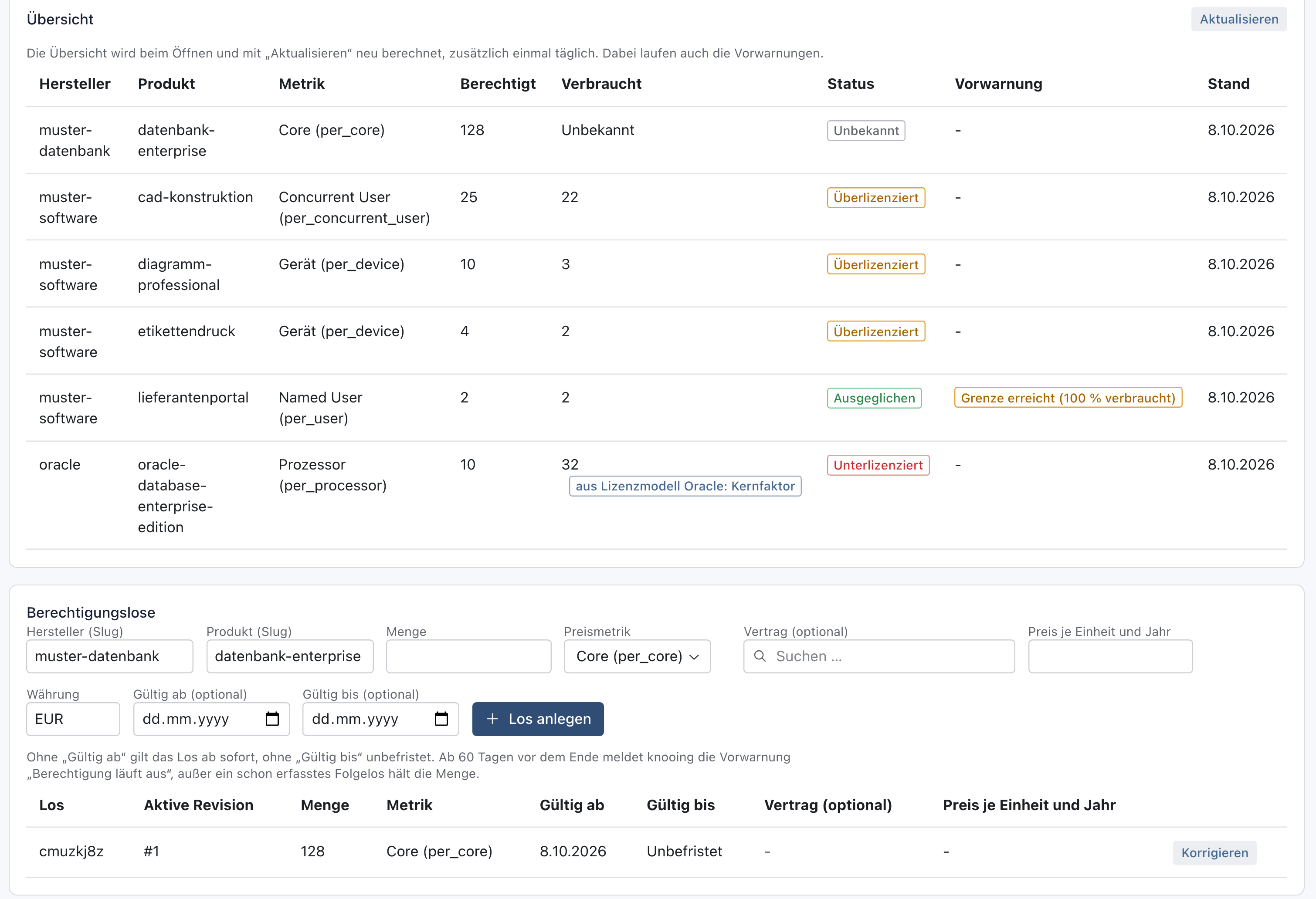Screen dimensions: 1316x899
Task: Click the Berechtigungslose section heading
Action: pos(91,612)
